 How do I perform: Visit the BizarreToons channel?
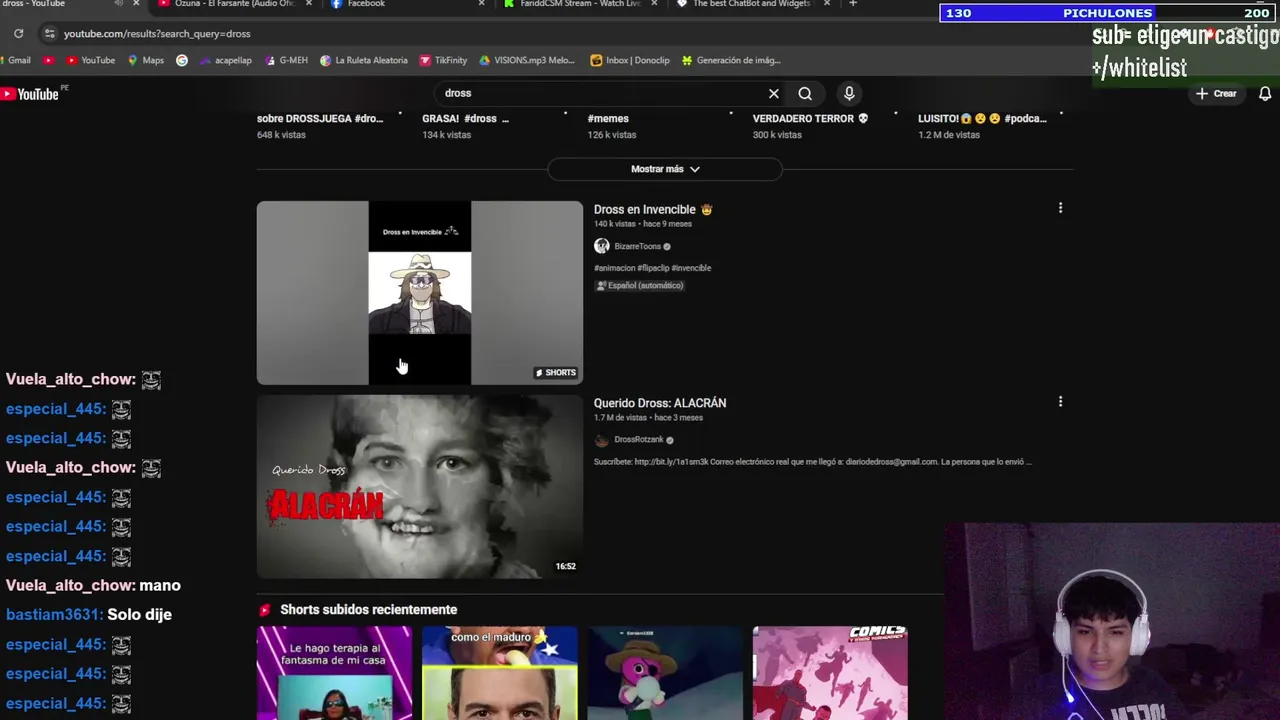click(637, 246)
